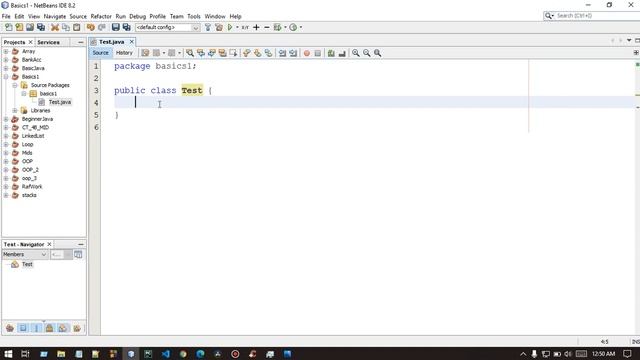Click the Stop Macro Recording icon
The width and height of the screenshot is (640, 360).
(318, 53)
